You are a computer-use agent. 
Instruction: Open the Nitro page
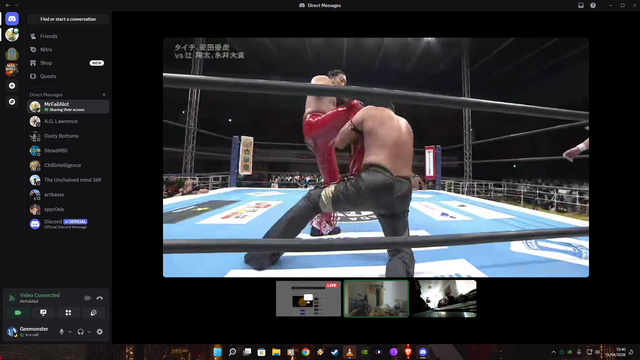(x=68, y=49)
